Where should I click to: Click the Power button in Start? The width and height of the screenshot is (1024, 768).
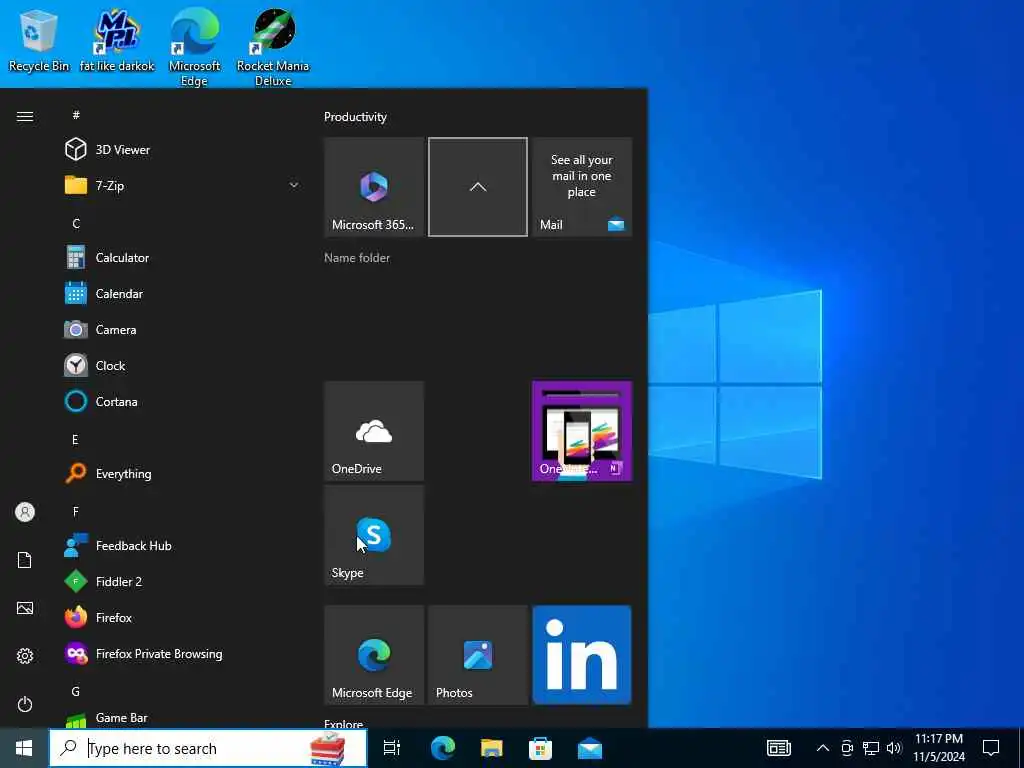tap(25, 704)
